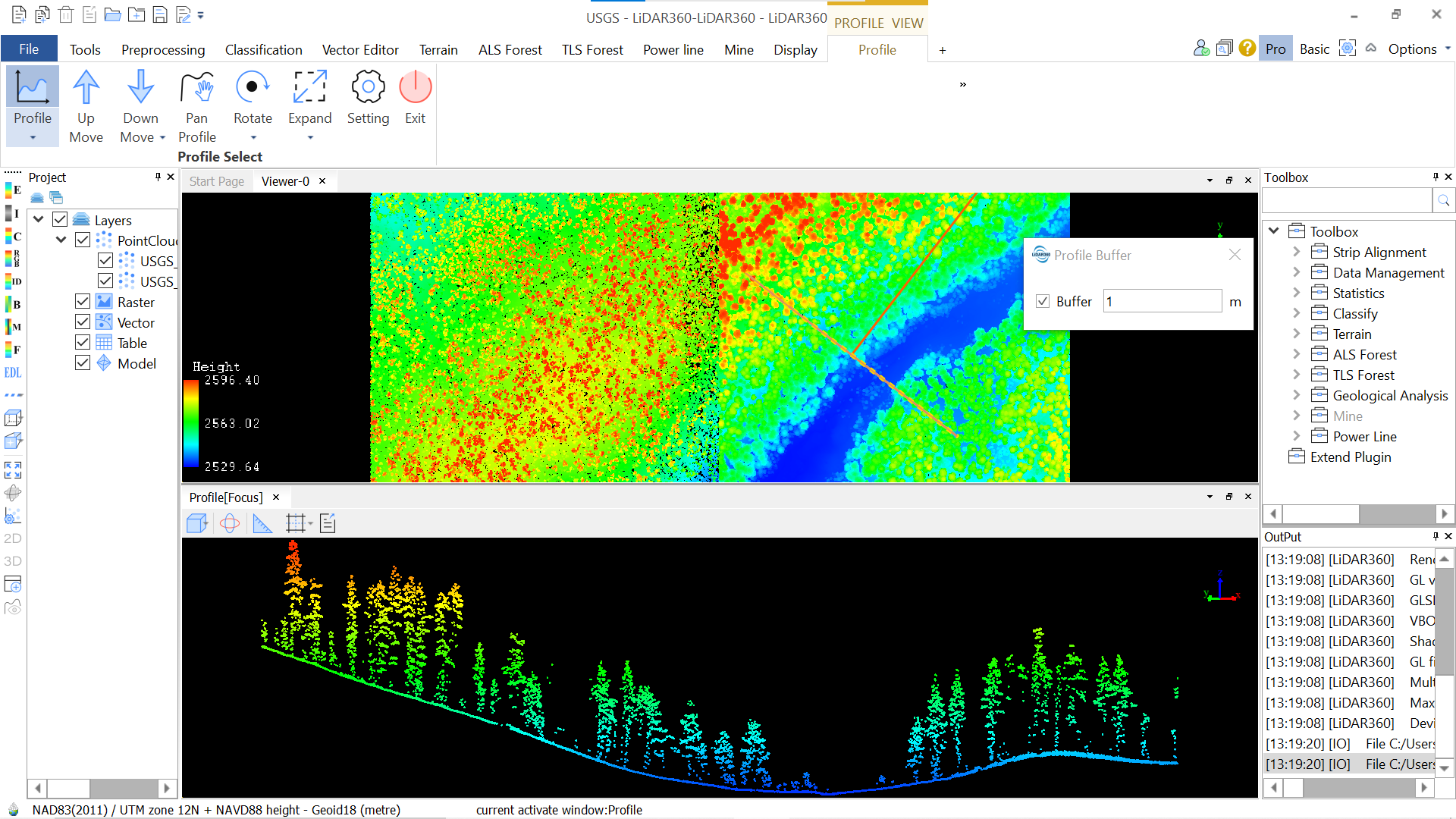Switch to the Classification ribbon tab
This screenshot has height=819, width=1456.
coord(263,49)
